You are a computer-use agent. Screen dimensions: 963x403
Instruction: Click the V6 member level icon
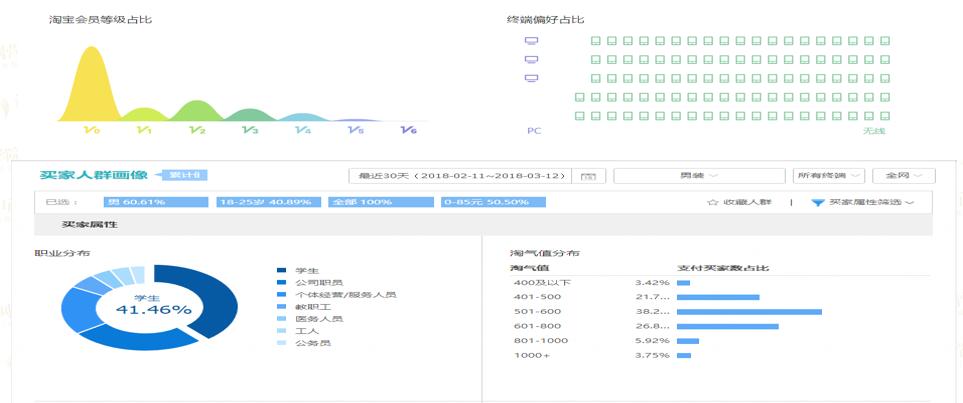click(408, 130)
